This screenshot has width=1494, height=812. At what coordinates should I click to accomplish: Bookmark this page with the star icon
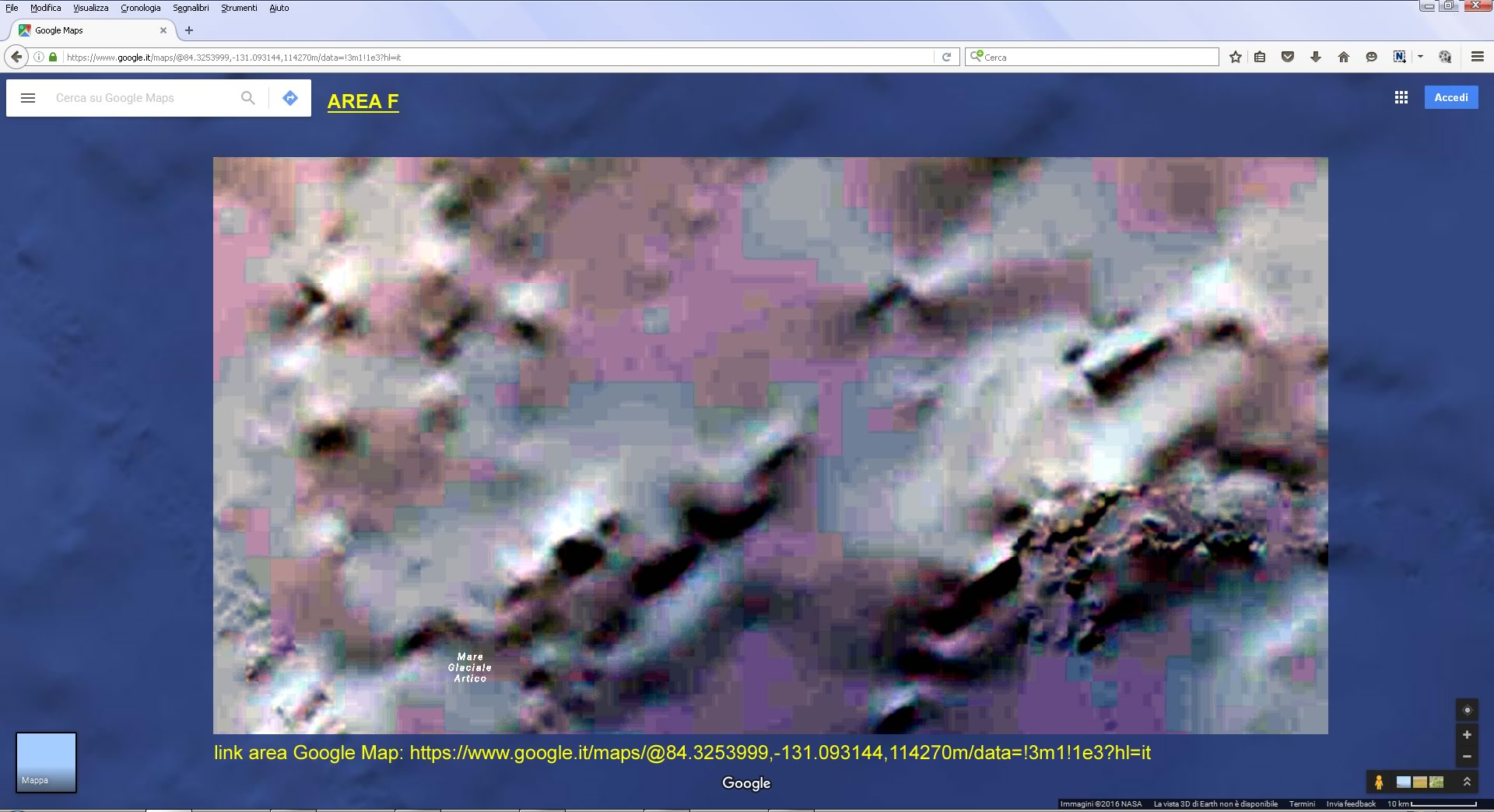click(1235, 57)
